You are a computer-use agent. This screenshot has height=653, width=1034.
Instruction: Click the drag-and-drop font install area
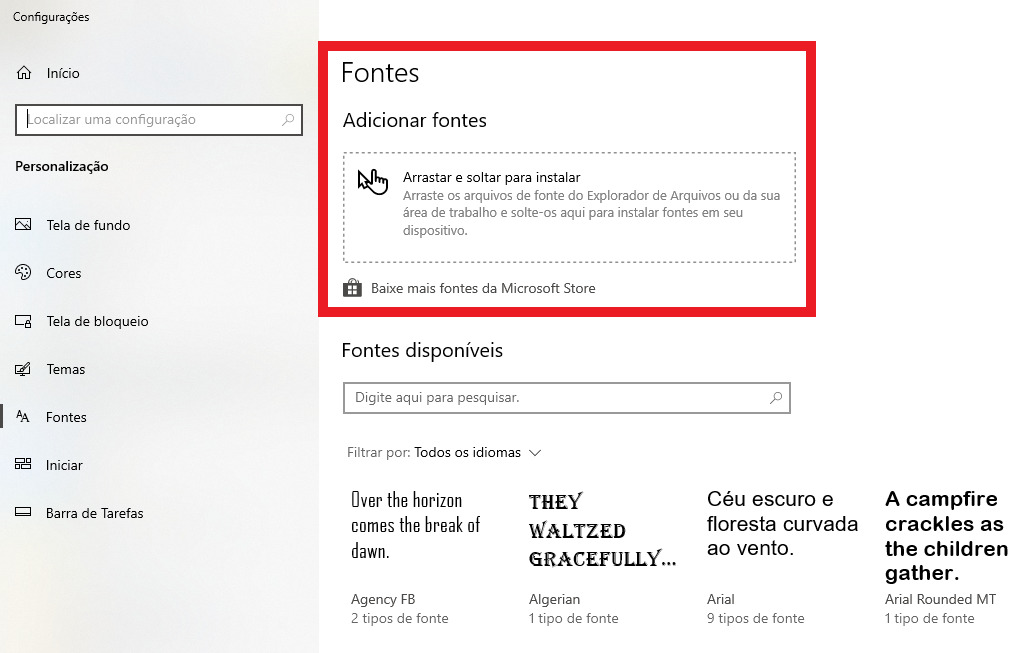569,207
